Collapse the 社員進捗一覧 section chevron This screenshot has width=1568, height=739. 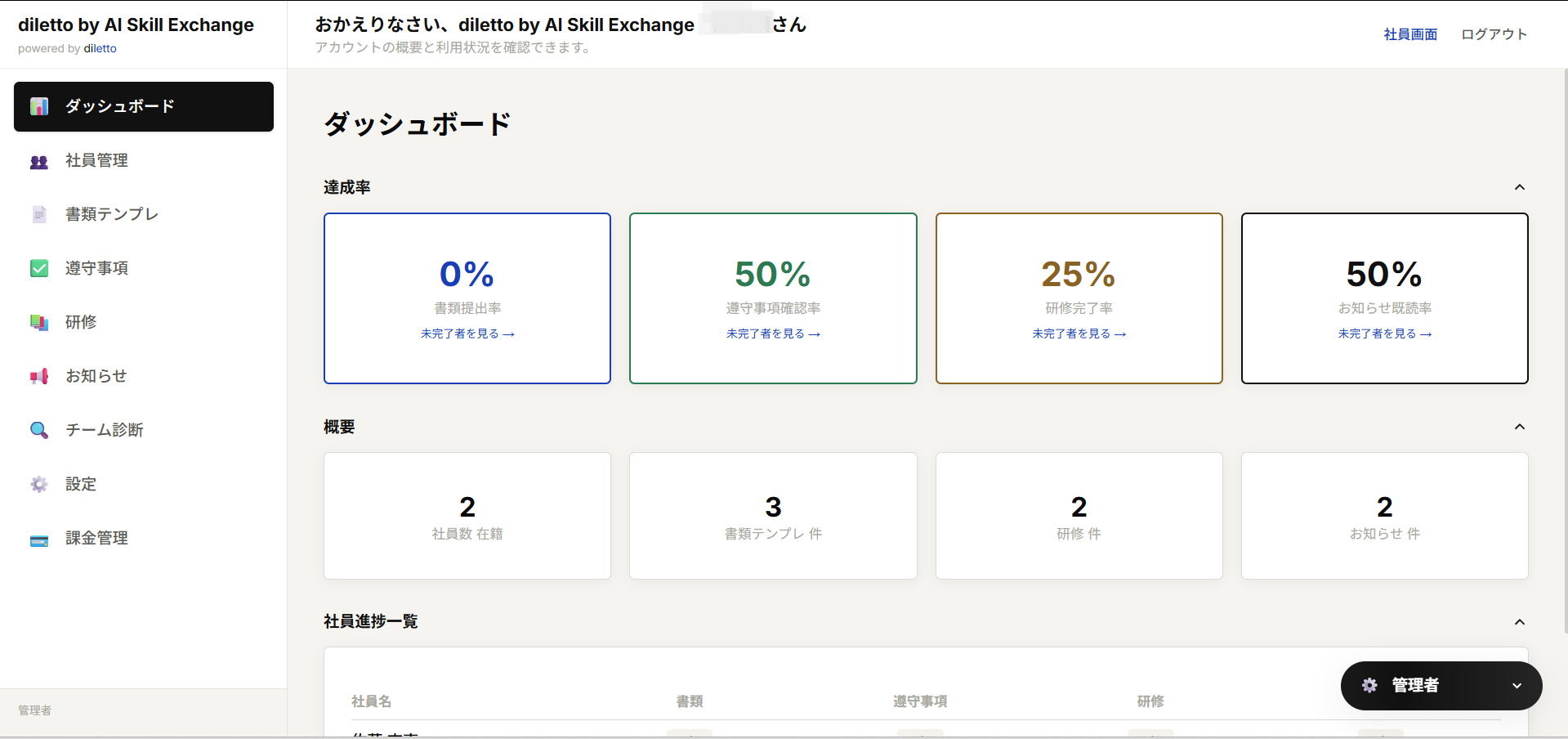(1519, 622)
